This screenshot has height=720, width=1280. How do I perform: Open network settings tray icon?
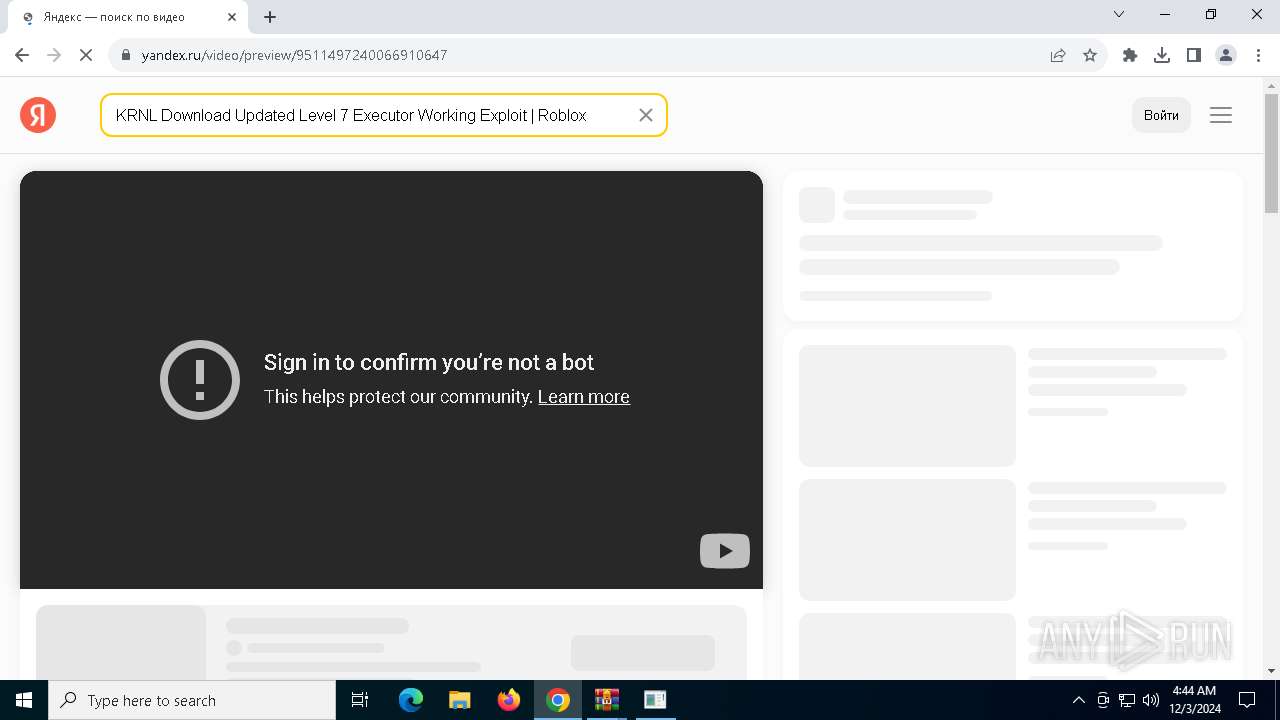1127,700
